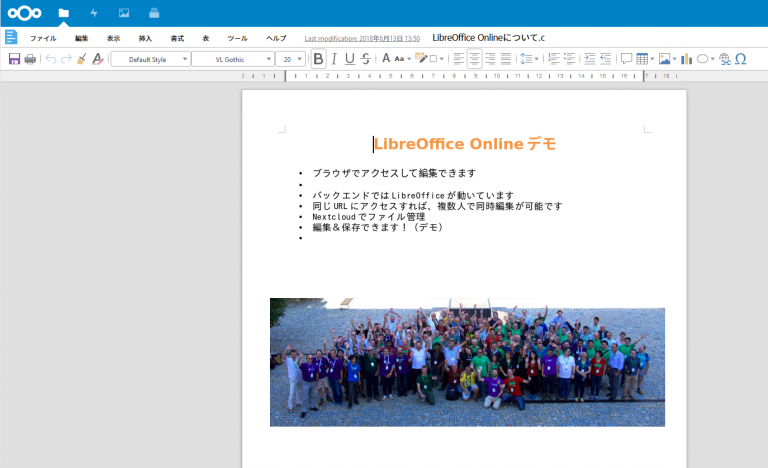Clear direct formatting with the A-eraser icon
The height and width of the screenshot is (468, 768).
click(x=97, y=59)
